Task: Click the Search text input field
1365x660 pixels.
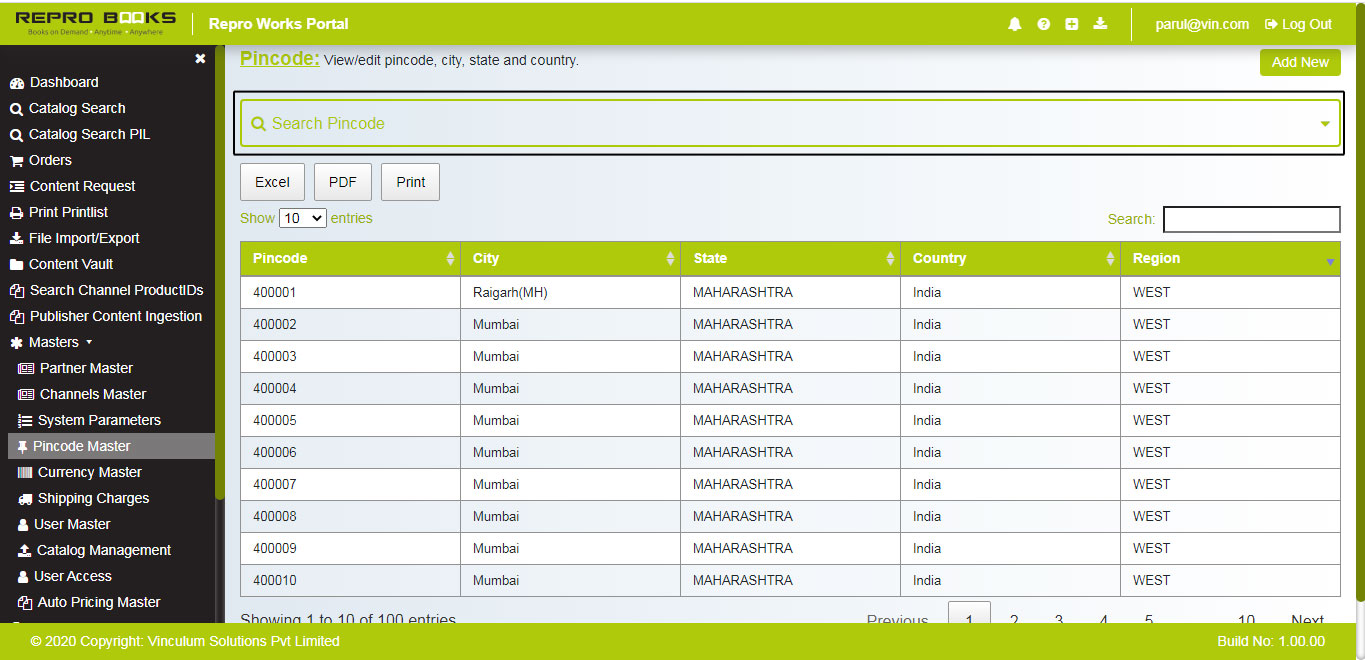Action: (1251, 218)
